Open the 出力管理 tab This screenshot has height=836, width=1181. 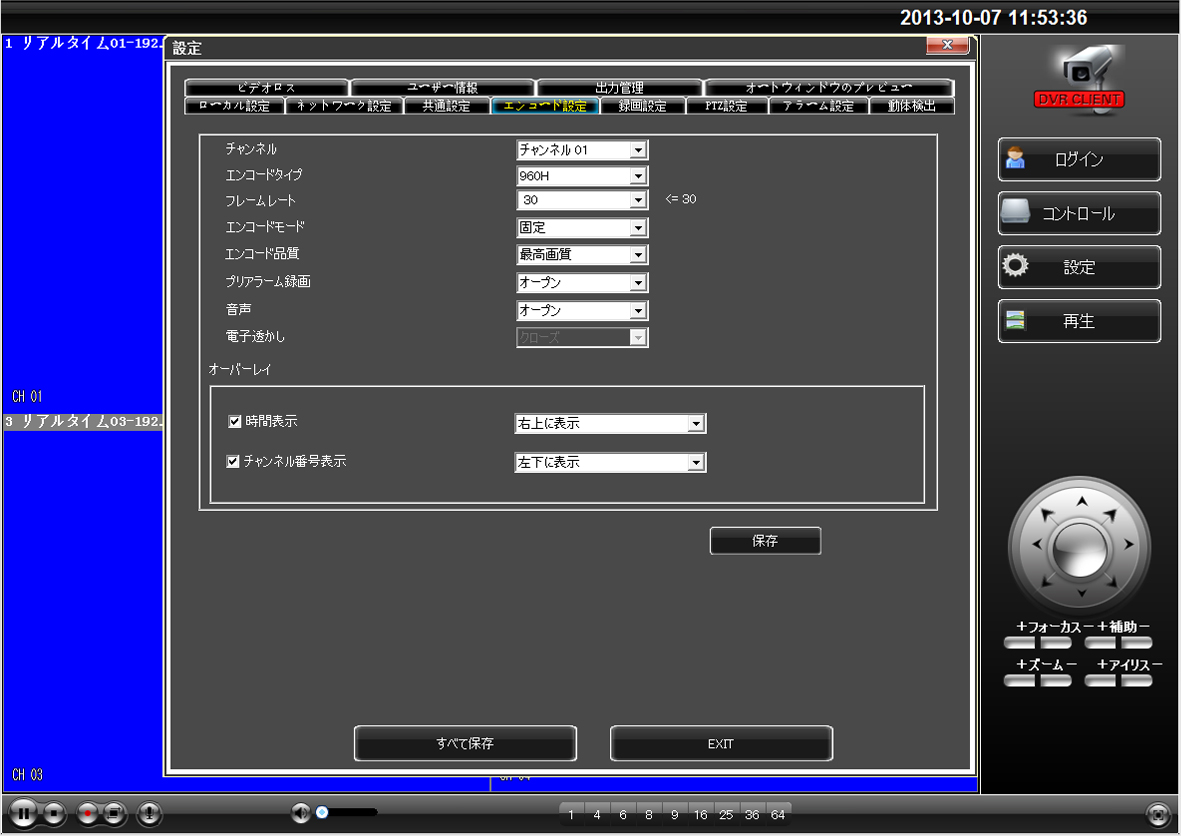619,88
